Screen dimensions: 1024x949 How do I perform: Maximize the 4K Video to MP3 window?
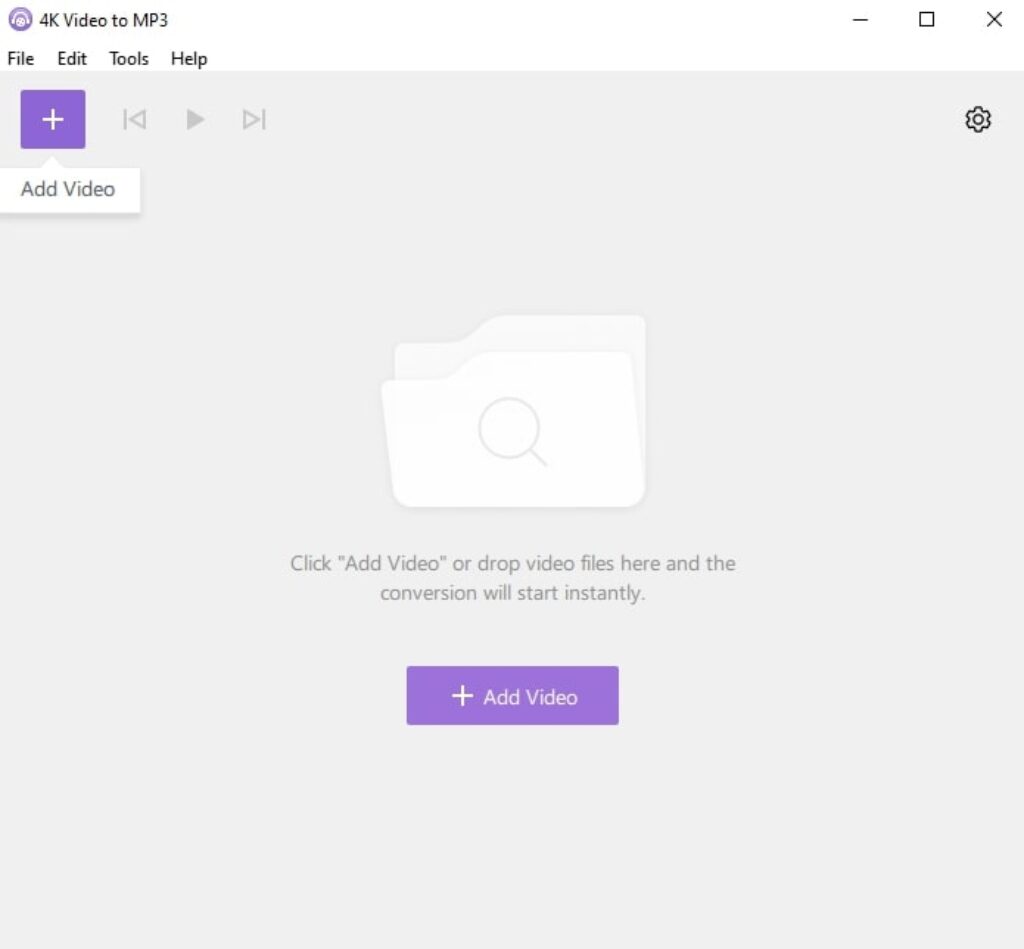[927, 20]
